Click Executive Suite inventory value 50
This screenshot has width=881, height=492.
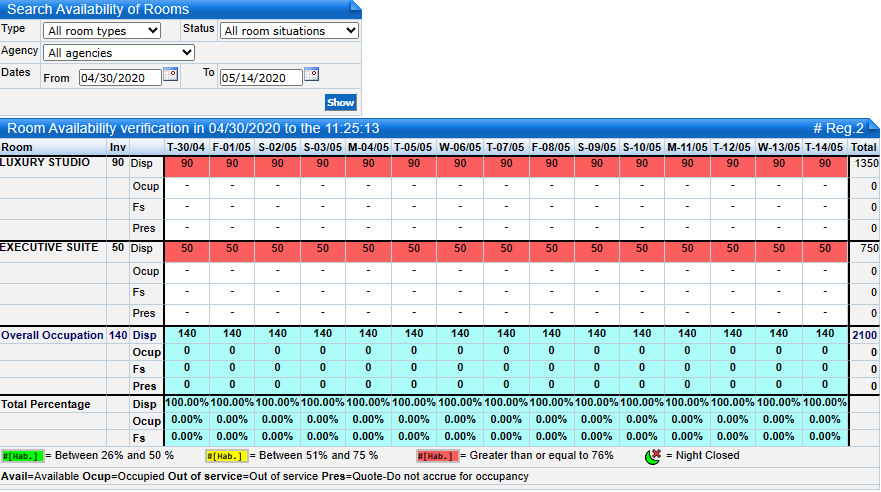[117, 248]
